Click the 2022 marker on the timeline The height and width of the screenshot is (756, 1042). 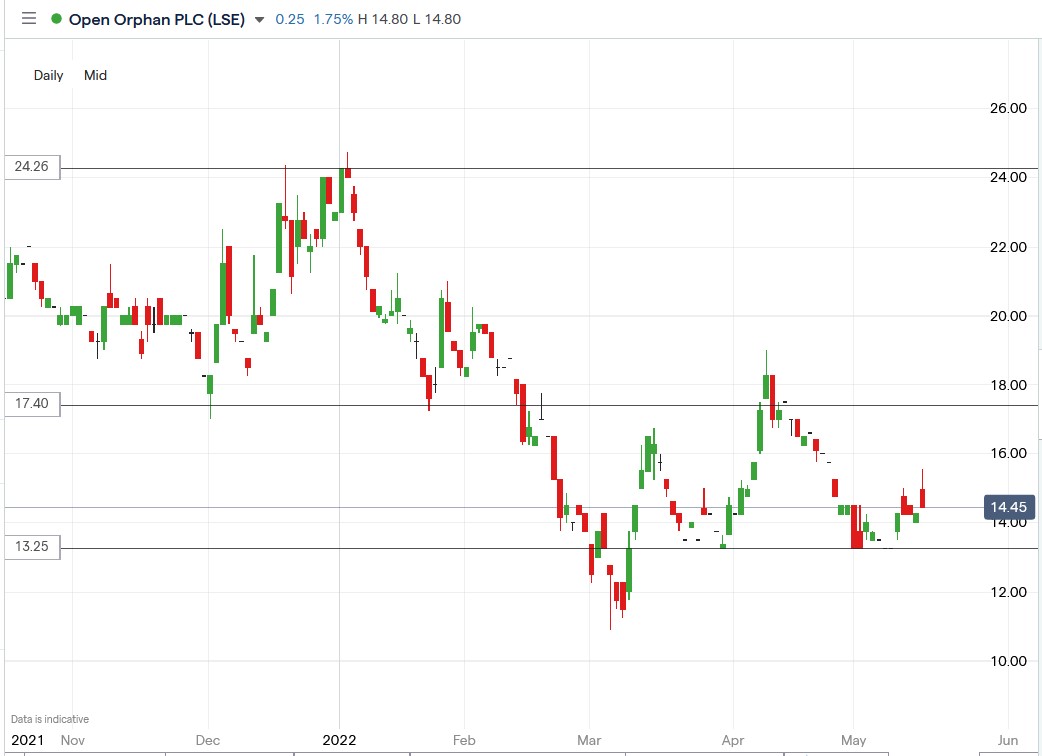(338, 741)
